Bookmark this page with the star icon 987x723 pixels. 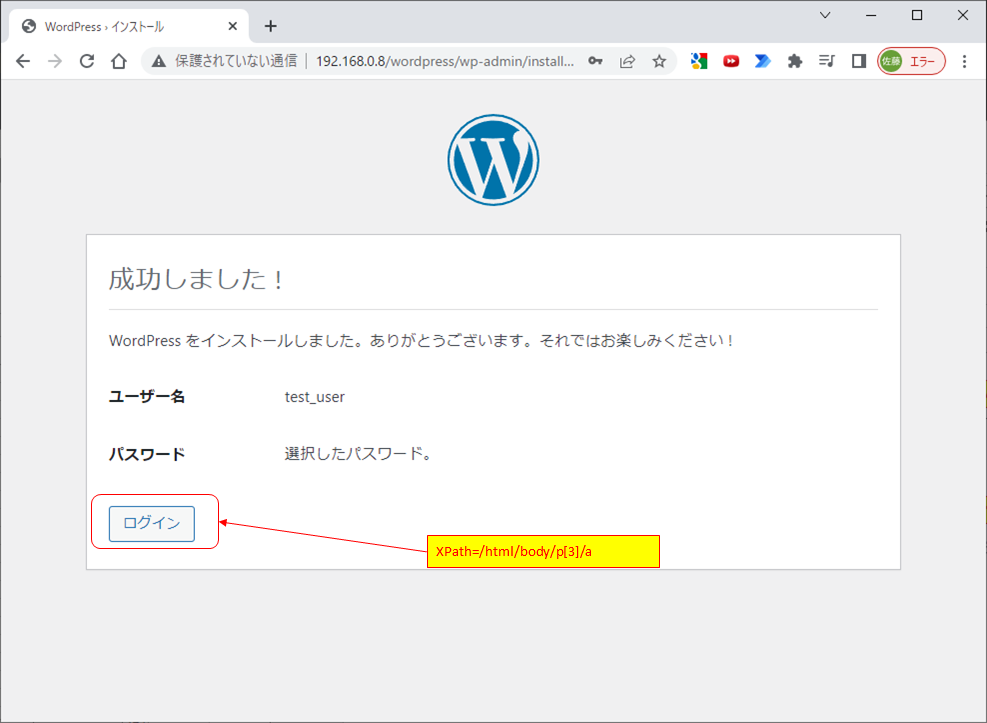pyautogui.click(x=659, y=61)
